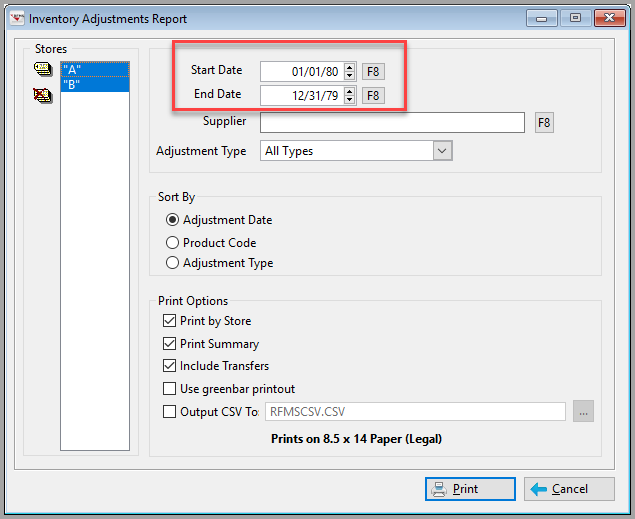Increase End Date with the up spinner
Screen dimensions: 635x519
click(349, 91)
